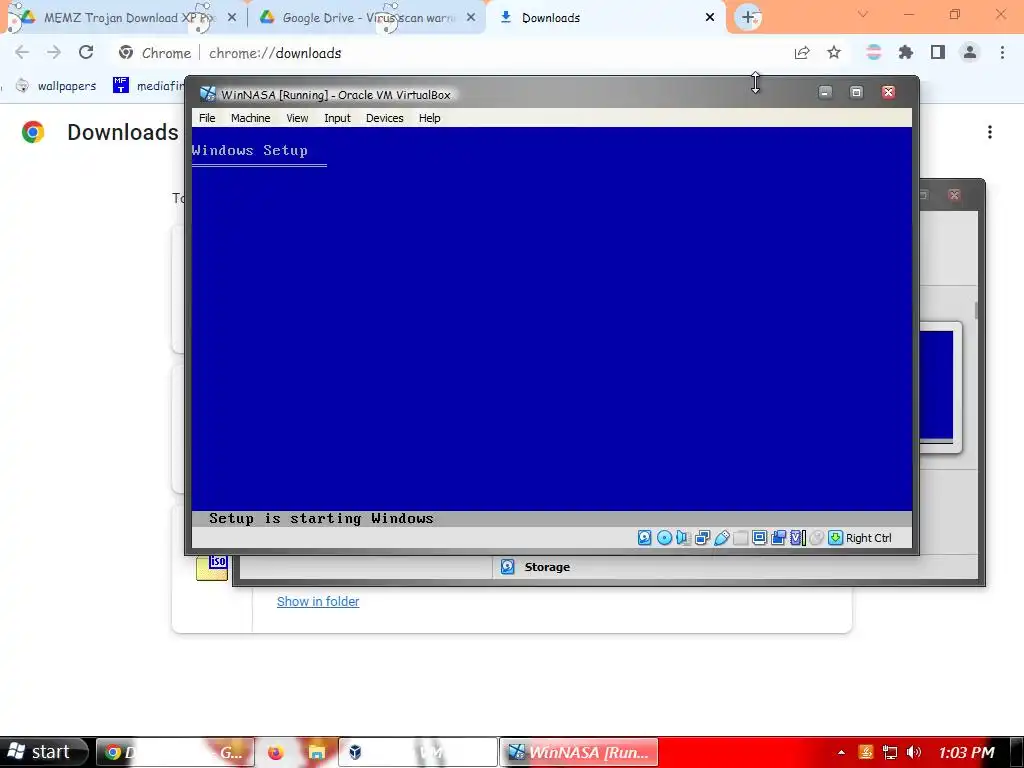Click the volume speaker tray icon
Image resolution: width=1024 pixels, height=768 pixels.
coord(914,752)
